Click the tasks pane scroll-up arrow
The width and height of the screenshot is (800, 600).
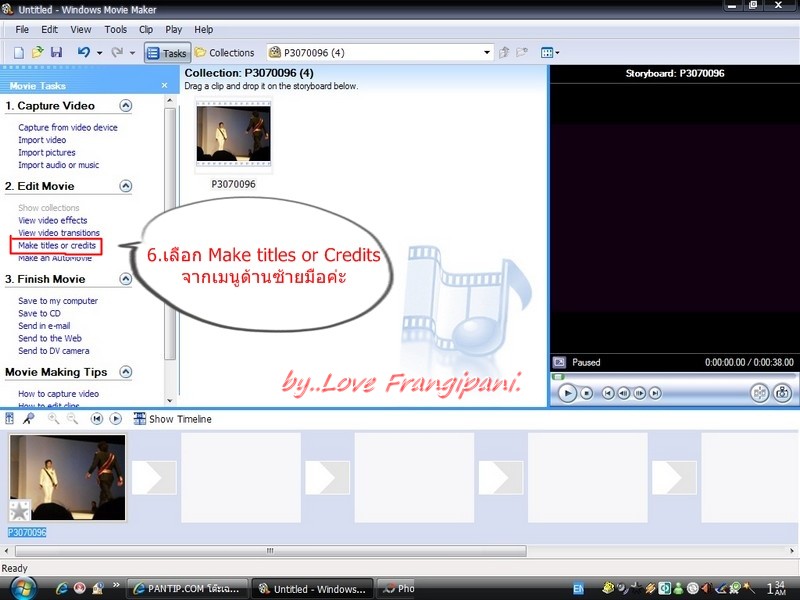(x=170, y=101)
